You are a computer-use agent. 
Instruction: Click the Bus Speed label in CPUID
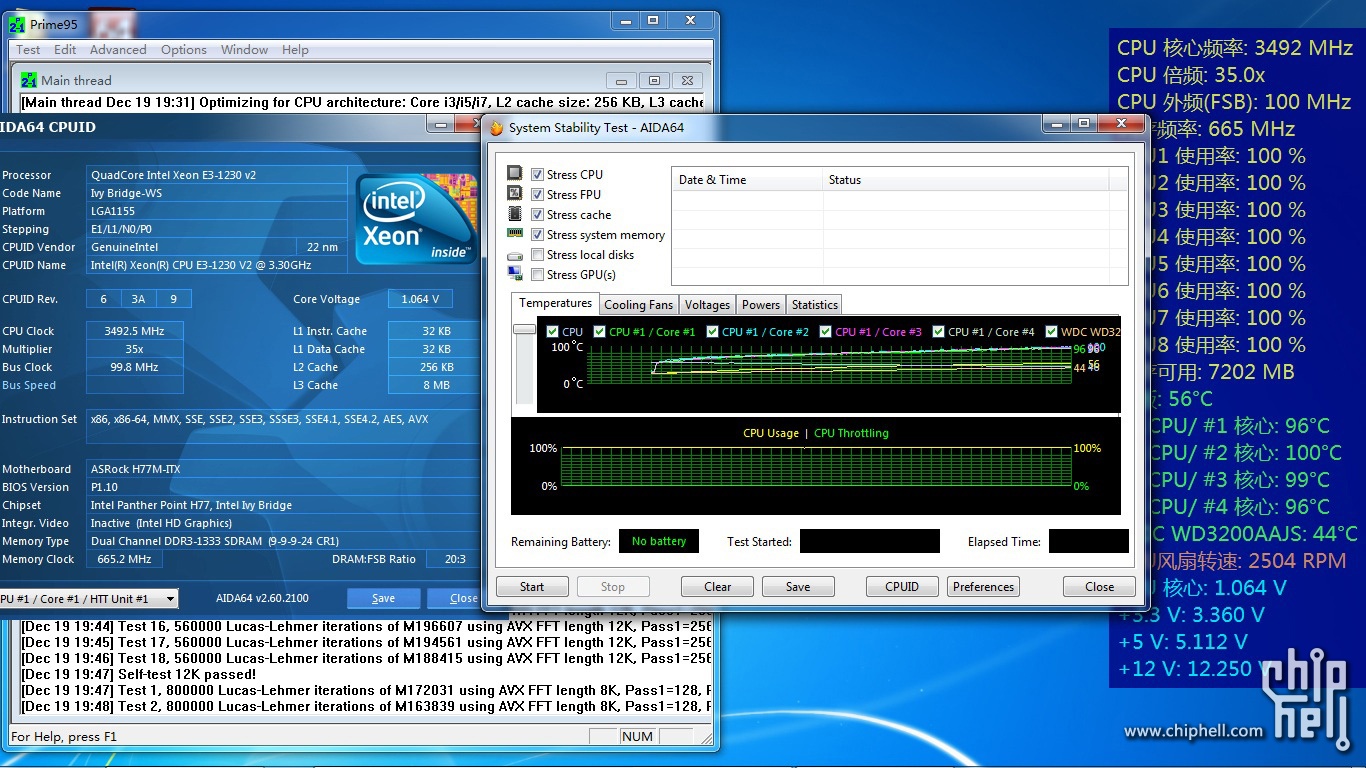coord(29,385)
